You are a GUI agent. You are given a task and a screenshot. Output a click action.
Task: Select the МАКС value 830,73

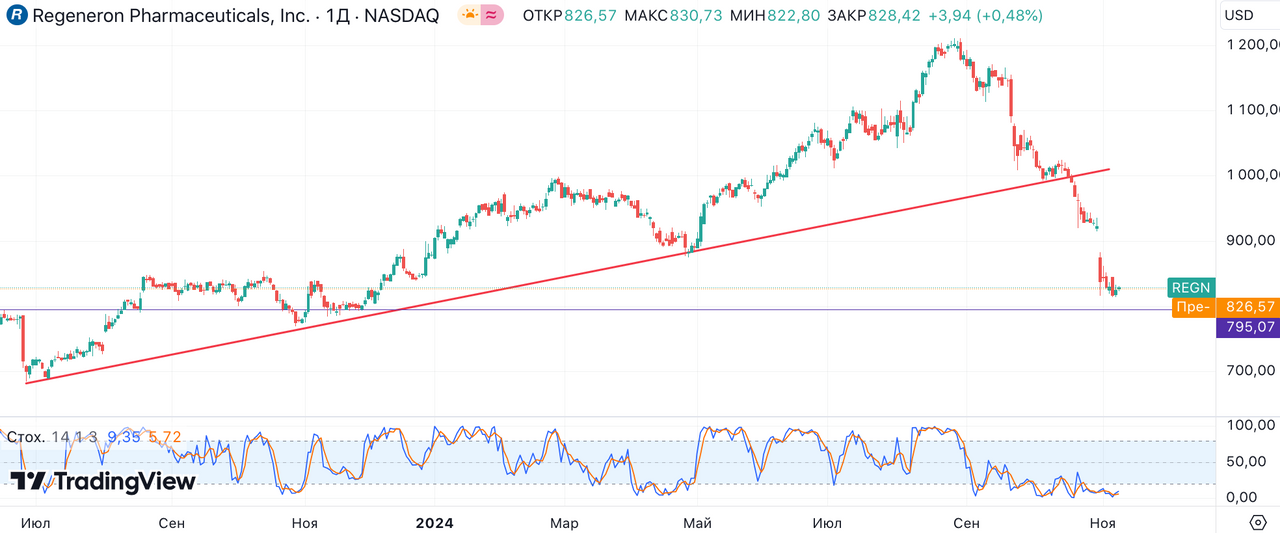695,16
